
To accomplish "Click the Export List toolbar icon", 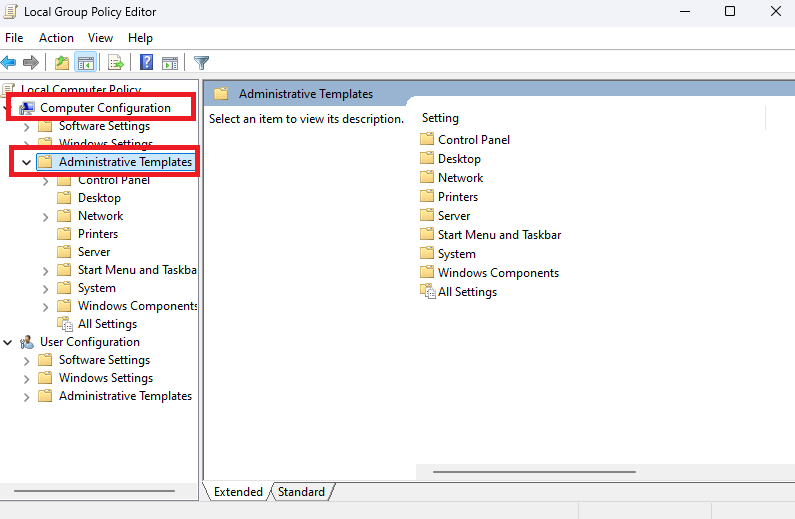I will (x=116, y=63).
